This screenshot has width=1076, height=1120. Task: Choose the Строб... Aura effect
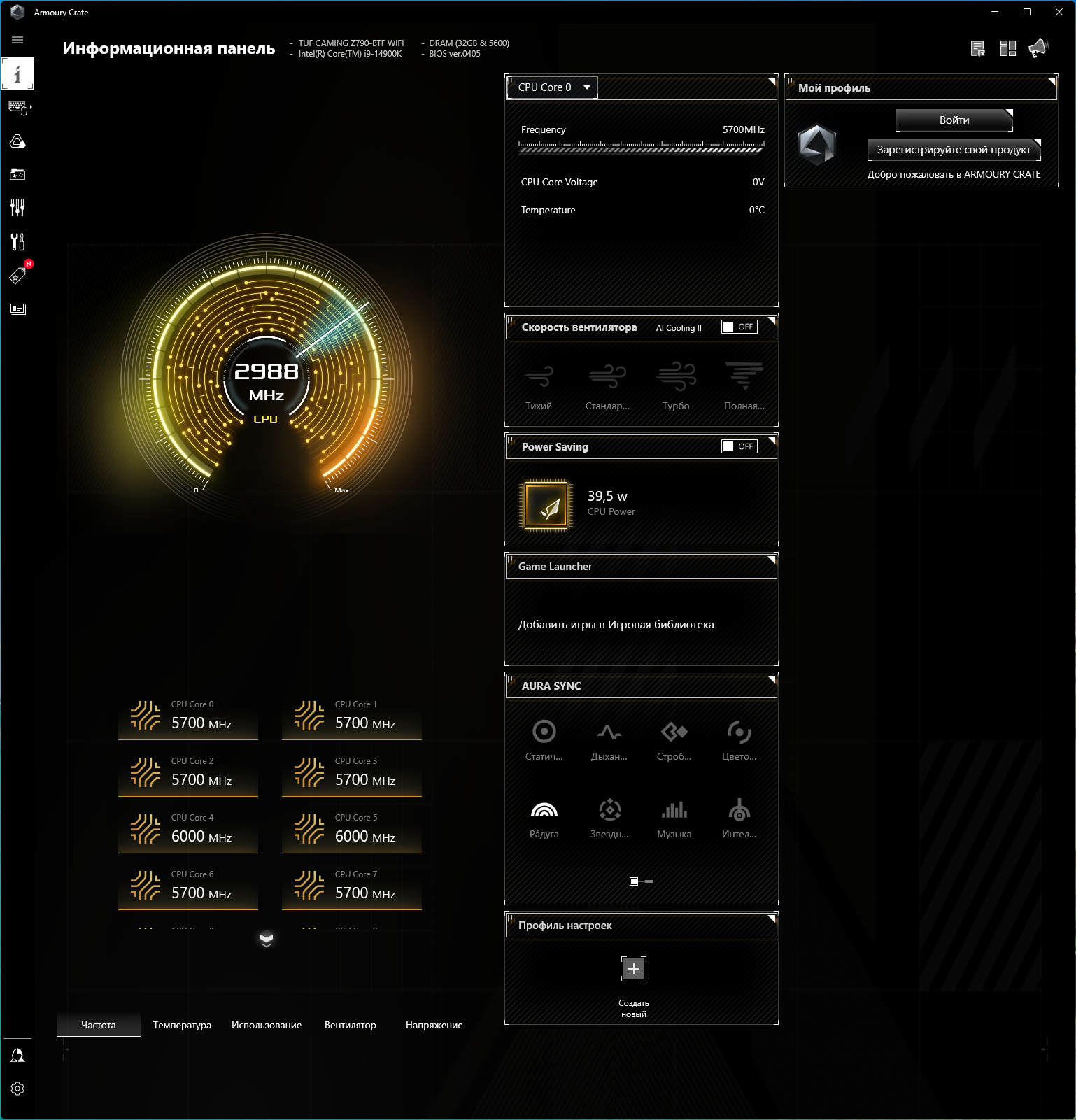tap(674, 740)
